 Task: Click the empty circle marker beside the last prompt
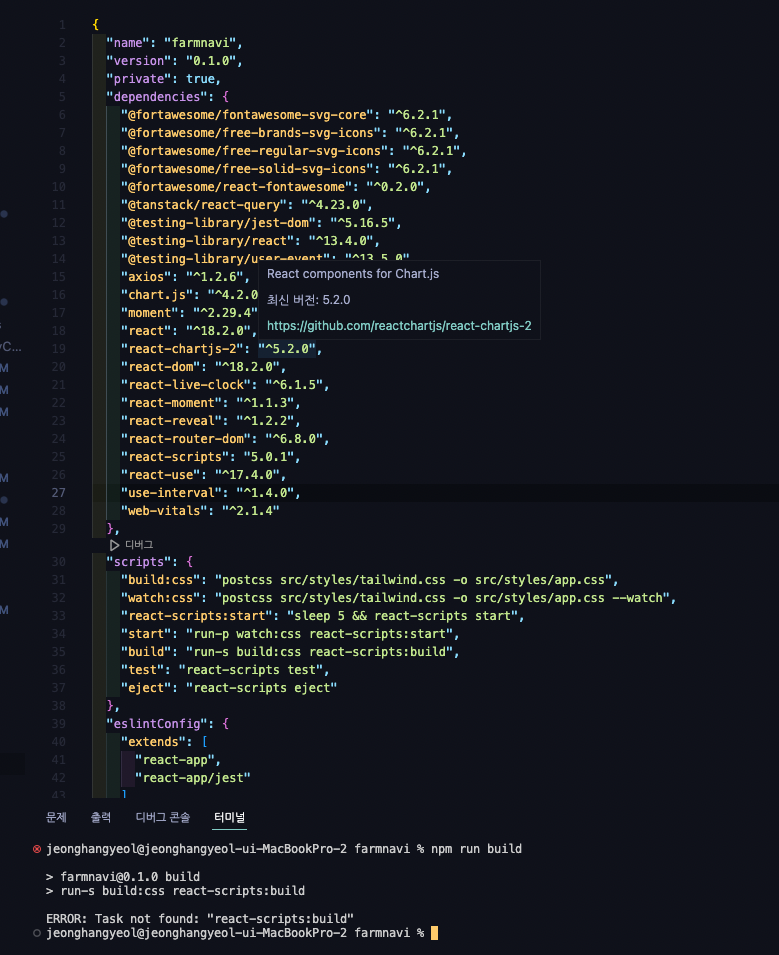click(x=37, y=933)
